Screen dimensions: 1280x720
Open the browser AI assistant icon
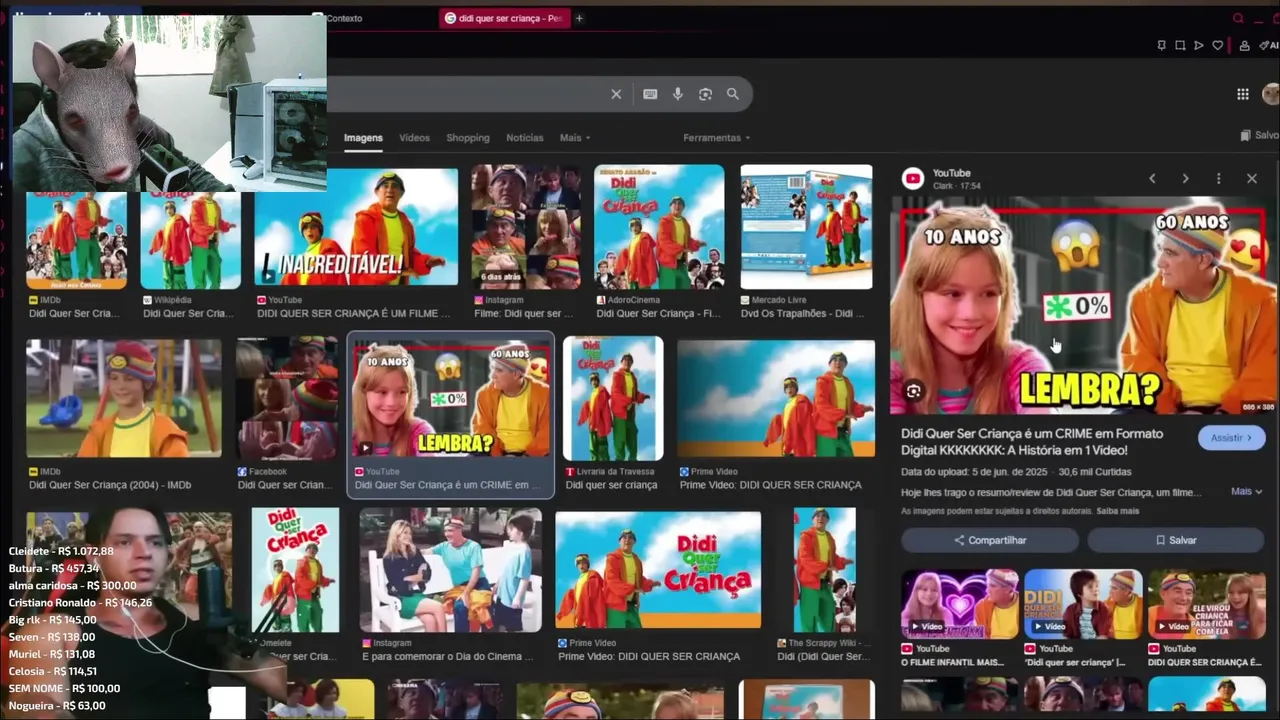pos(1271,45)
